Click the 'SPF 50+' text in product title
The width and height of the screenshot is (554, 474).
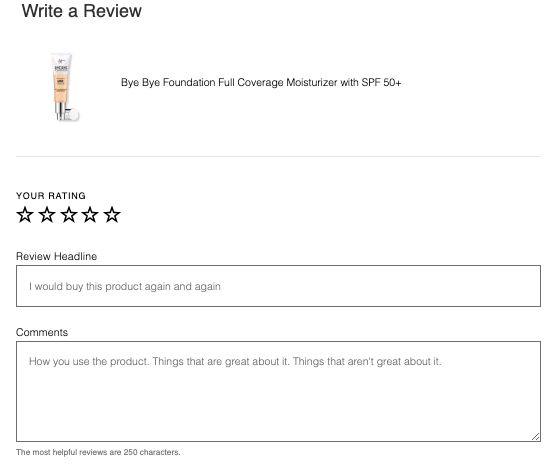click(382, 83)
